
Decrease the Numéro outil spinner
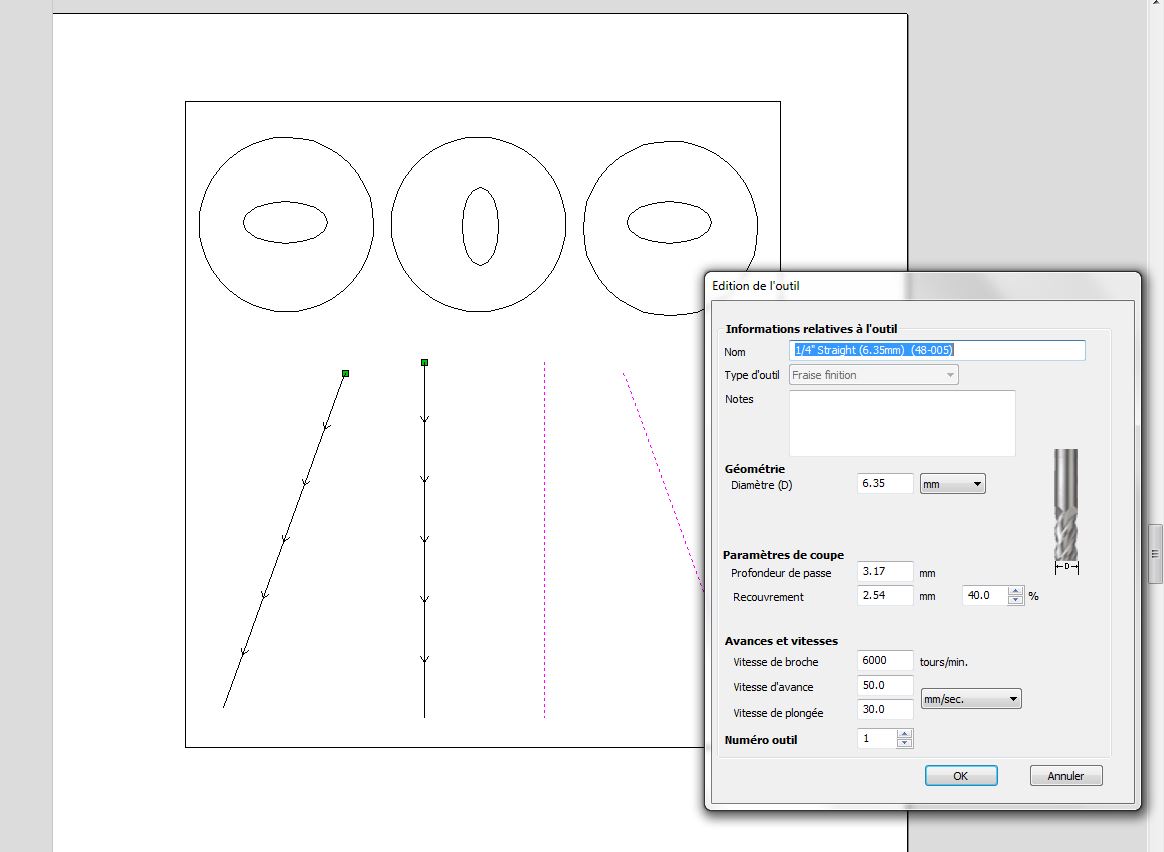tap(904, 743)
